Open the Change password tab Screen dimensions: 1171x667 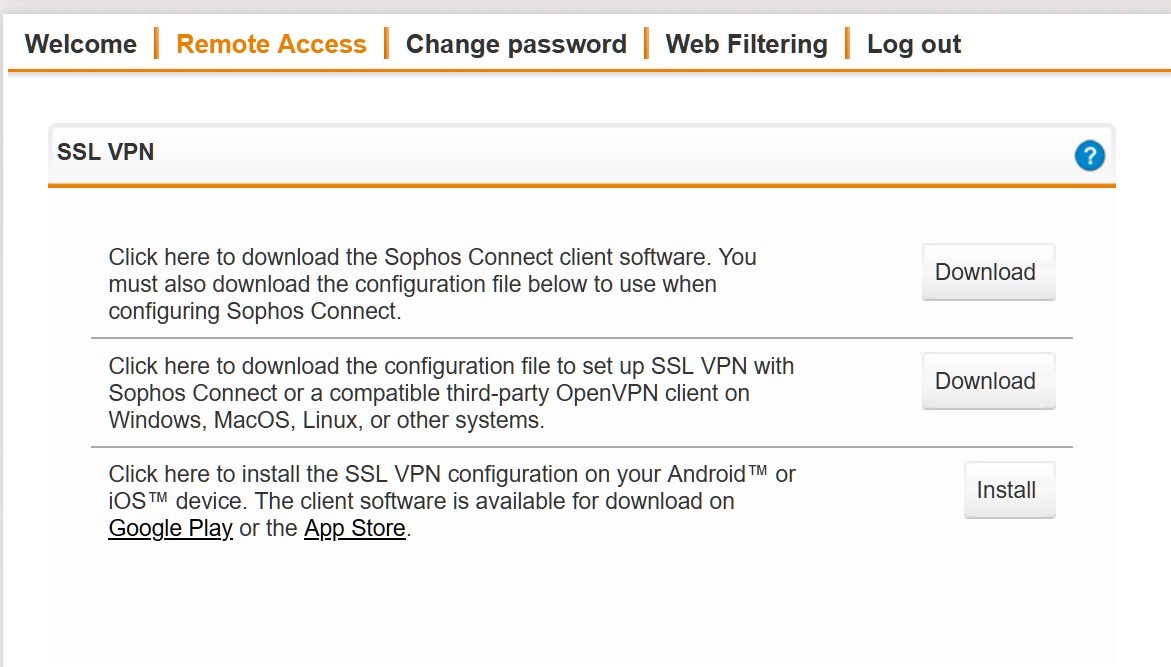click(516, 44)
